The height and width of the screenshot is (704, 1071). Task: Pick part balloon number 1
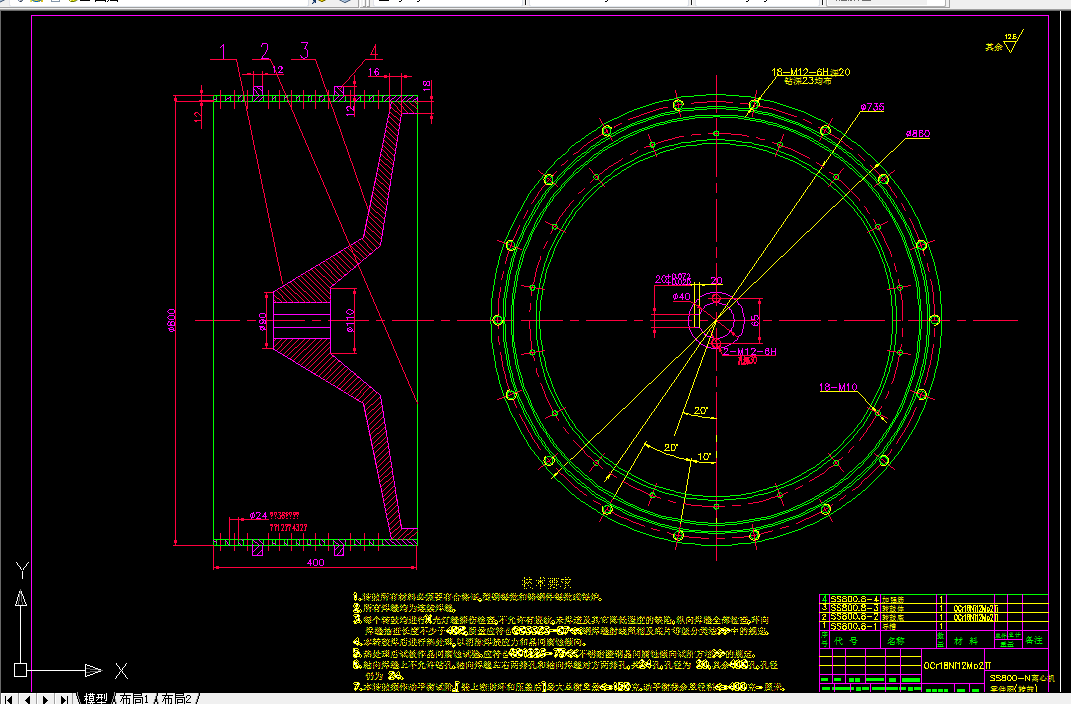(222, 51)
